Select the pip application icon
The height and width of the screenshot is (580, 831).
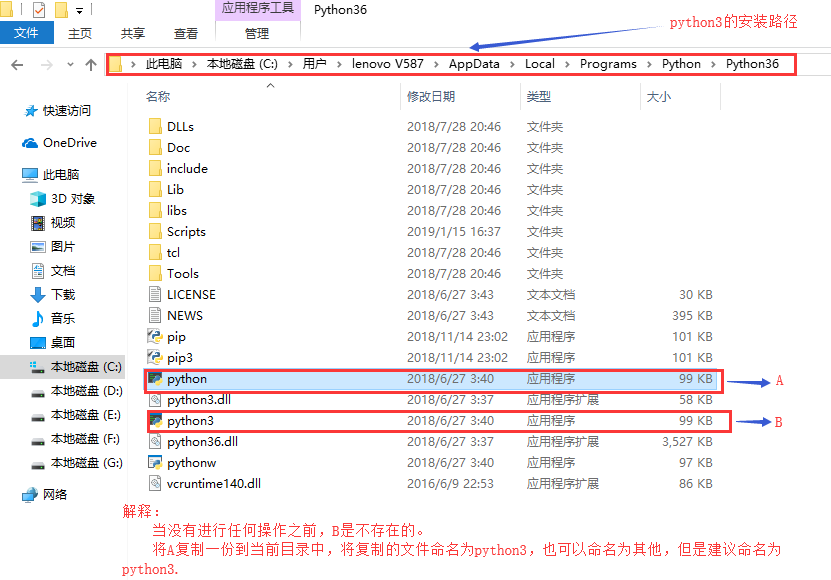point(155,337)
